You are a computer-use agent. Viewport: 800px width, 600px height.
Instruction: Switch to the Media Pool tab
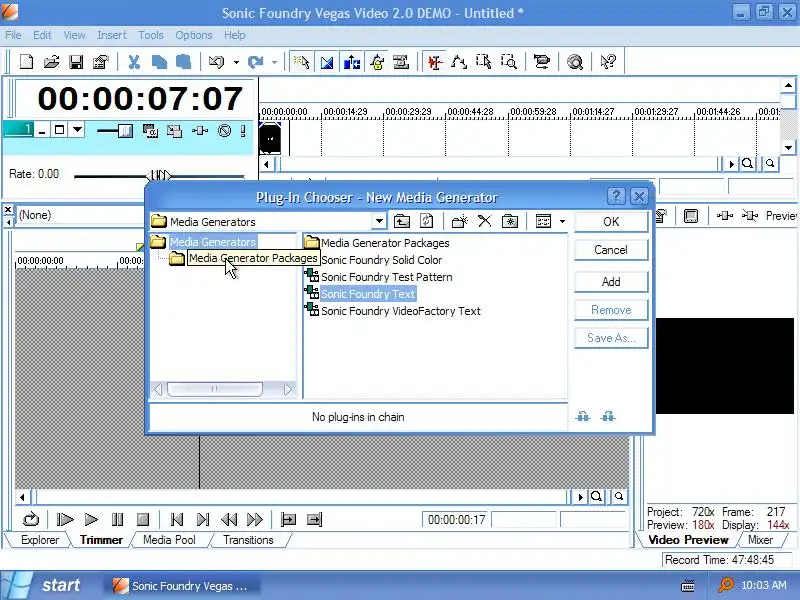click(169, 540)
